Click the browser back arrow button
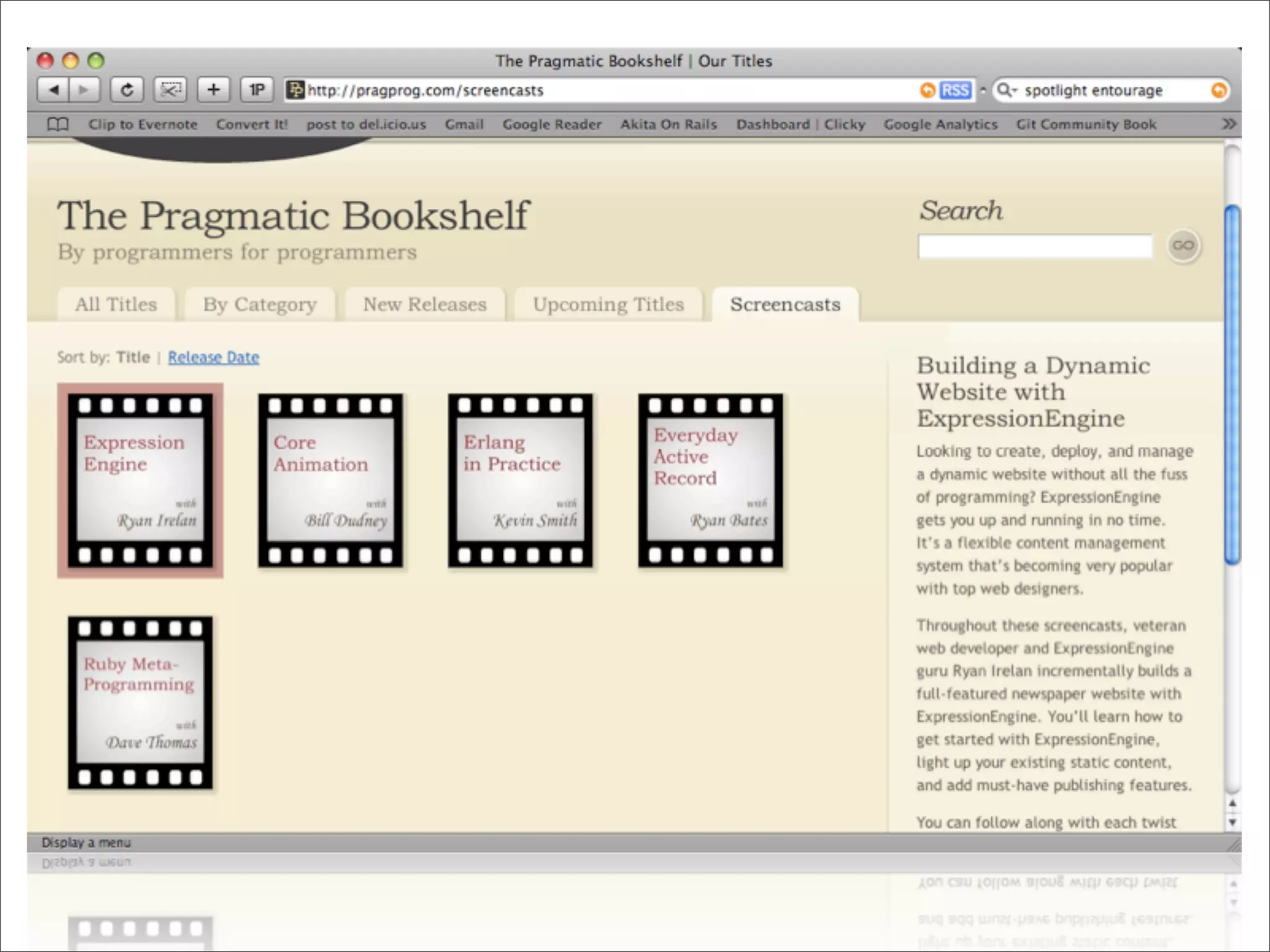Screen dimensions: 1270x952 [53, 90]
